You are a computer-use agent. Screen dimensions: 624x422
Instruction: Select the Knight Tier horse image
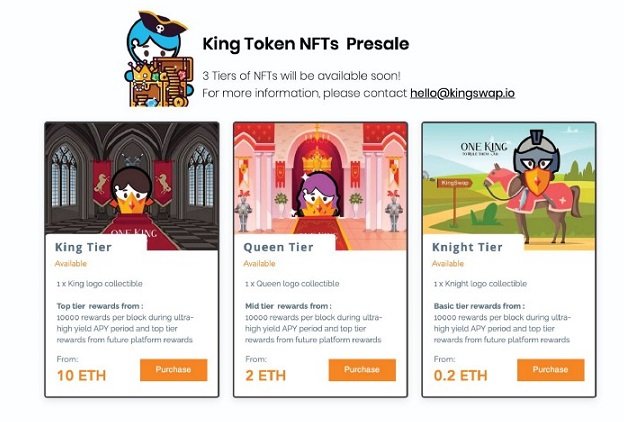509,186
